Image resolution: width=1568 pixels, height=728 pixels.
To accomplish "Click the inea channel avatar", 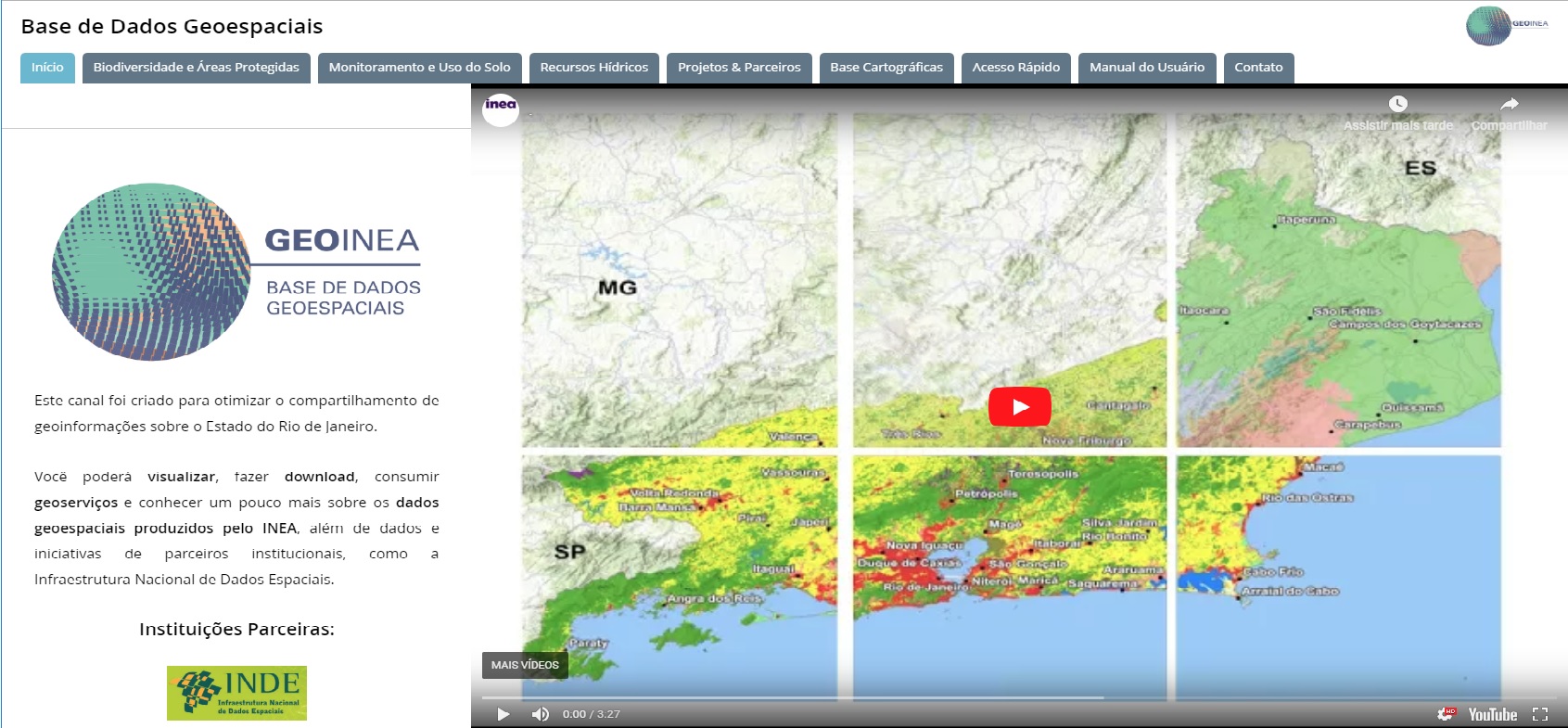I will coord(501,108).
